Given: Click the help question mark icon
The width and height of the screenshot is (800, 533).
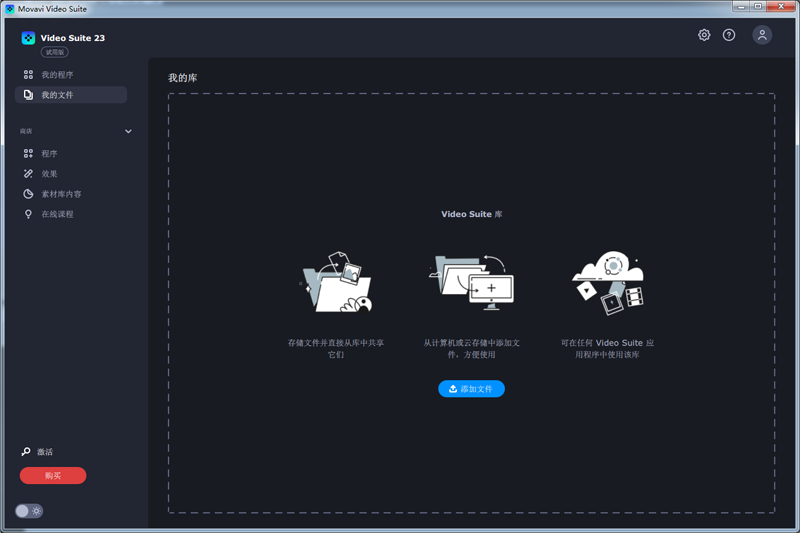Looking at the screenshot, I should pos(729,35).
